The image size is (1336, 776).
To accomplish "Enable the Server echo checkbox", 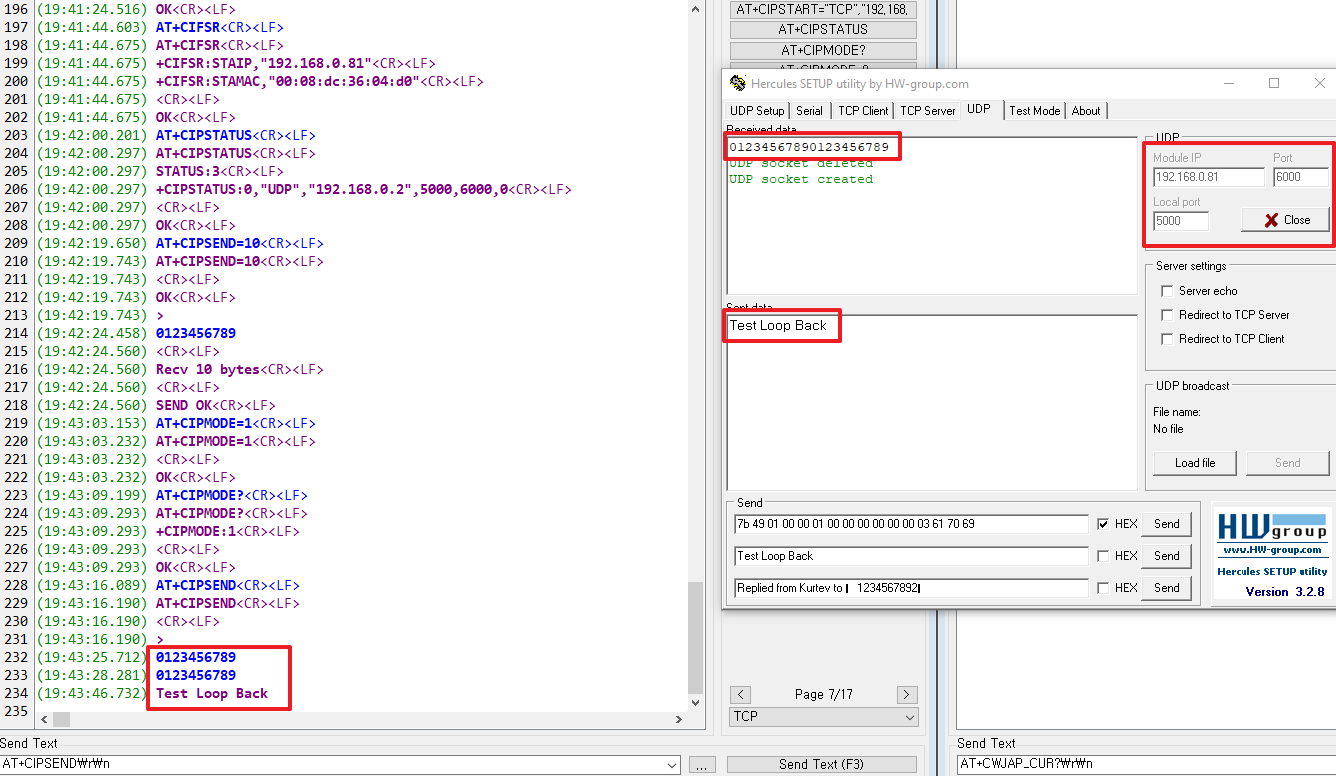I will click(1167, 291).
